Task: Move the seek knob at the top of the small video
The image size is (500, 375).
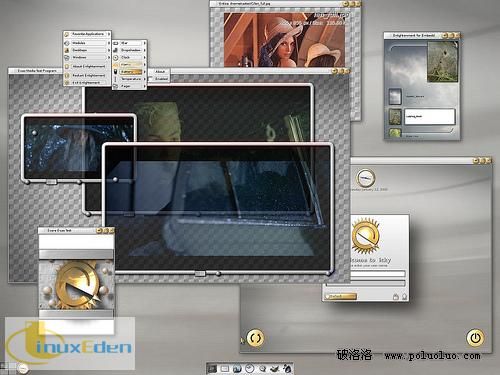Action: 34,133
